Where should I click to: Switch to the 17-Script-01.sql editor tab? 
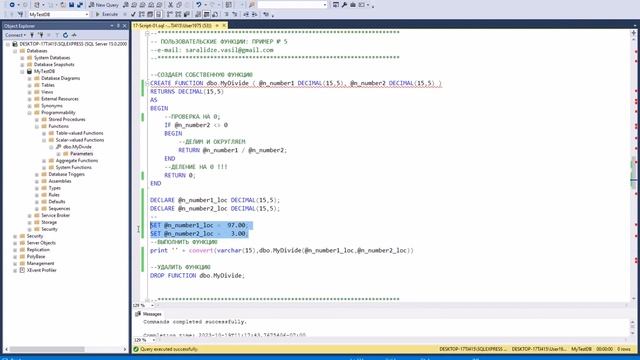pyautogui.click(x=172, y=25)
